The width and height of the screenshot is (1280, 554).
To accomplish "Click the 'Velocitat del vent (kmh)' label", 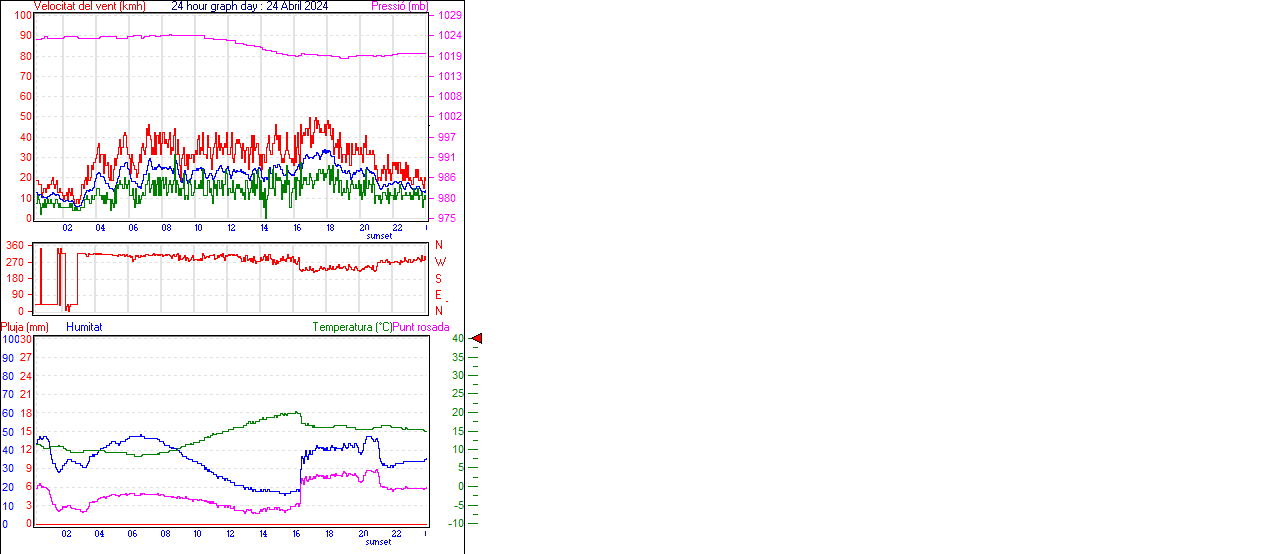I will pyautogui.click(x=89, y=6).
